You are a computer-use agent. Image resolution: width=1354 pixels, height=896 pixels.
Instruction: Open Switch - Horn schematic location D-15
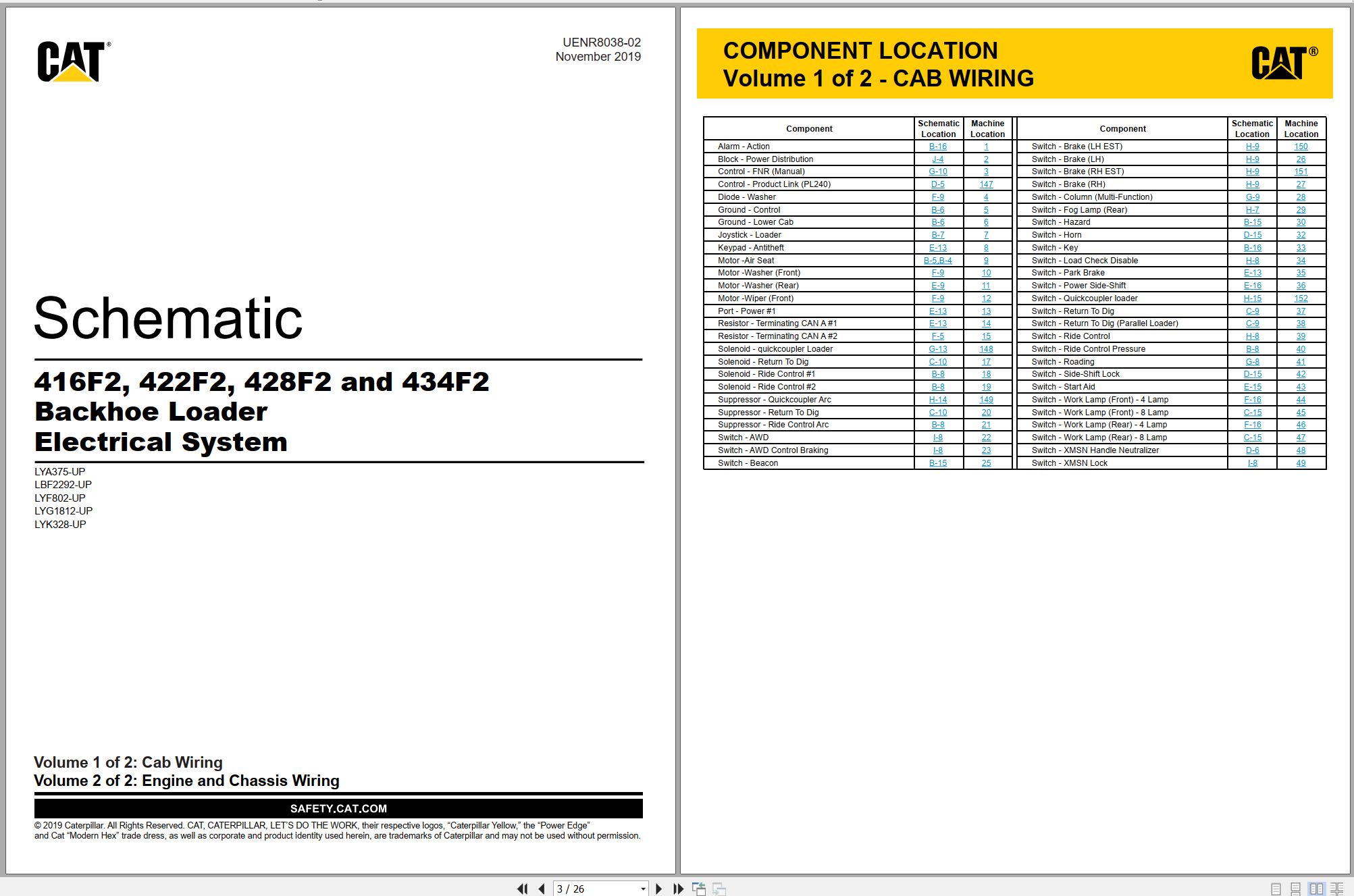tap(1252, 235)
